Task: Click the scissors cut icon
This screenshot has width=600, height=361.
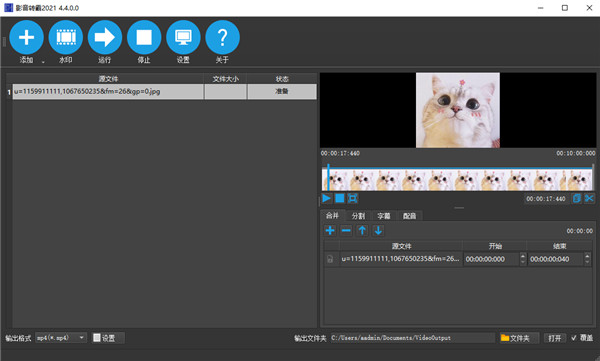Action: [589, 198]
